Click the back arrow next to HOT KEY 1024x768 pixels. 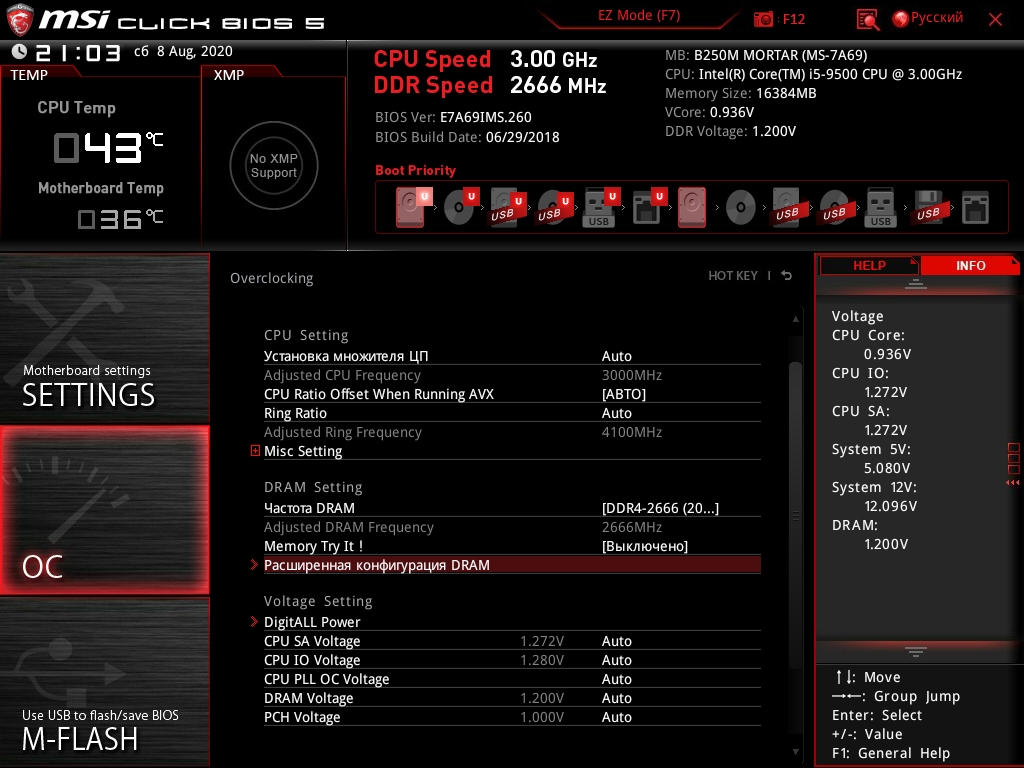click(787, 276)
